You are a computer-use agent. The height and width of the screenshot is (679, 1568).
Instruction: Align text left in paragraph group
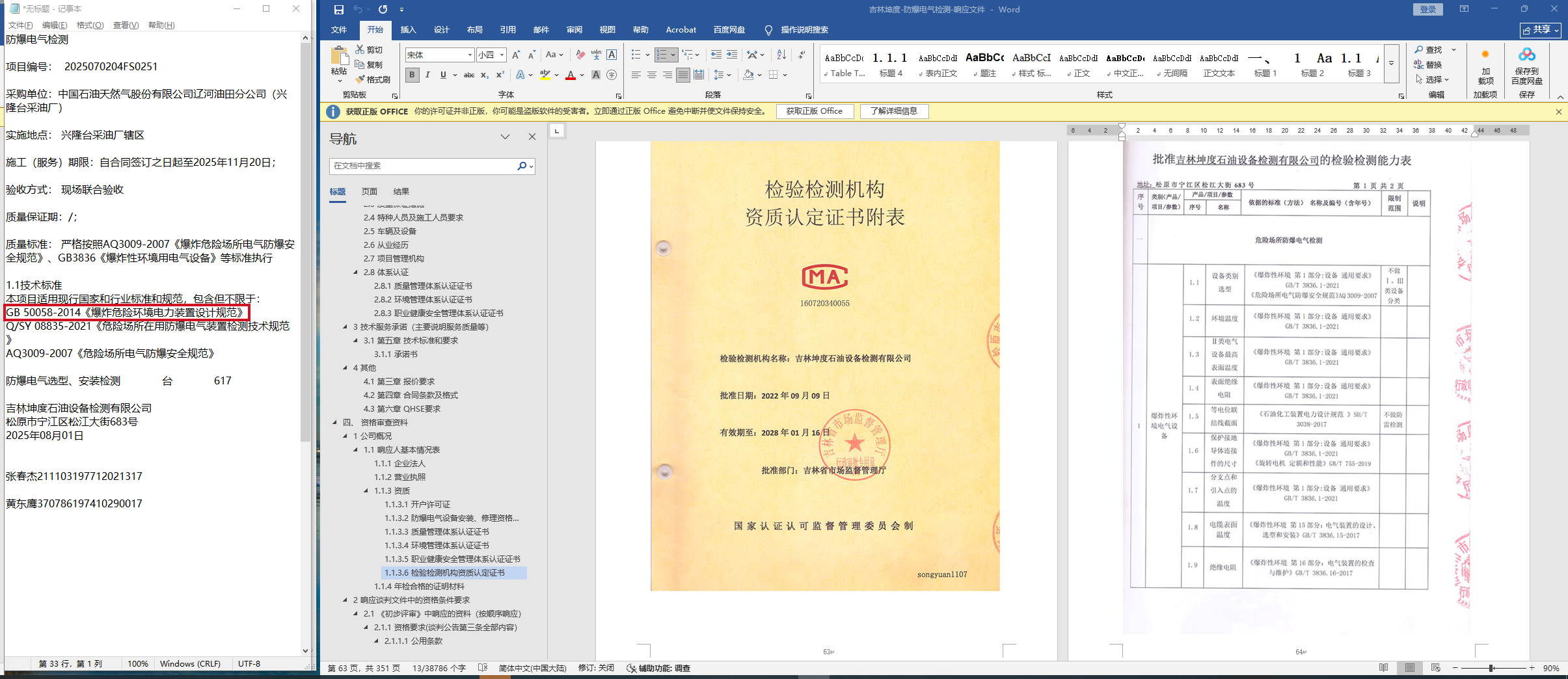tap(636, 75)
